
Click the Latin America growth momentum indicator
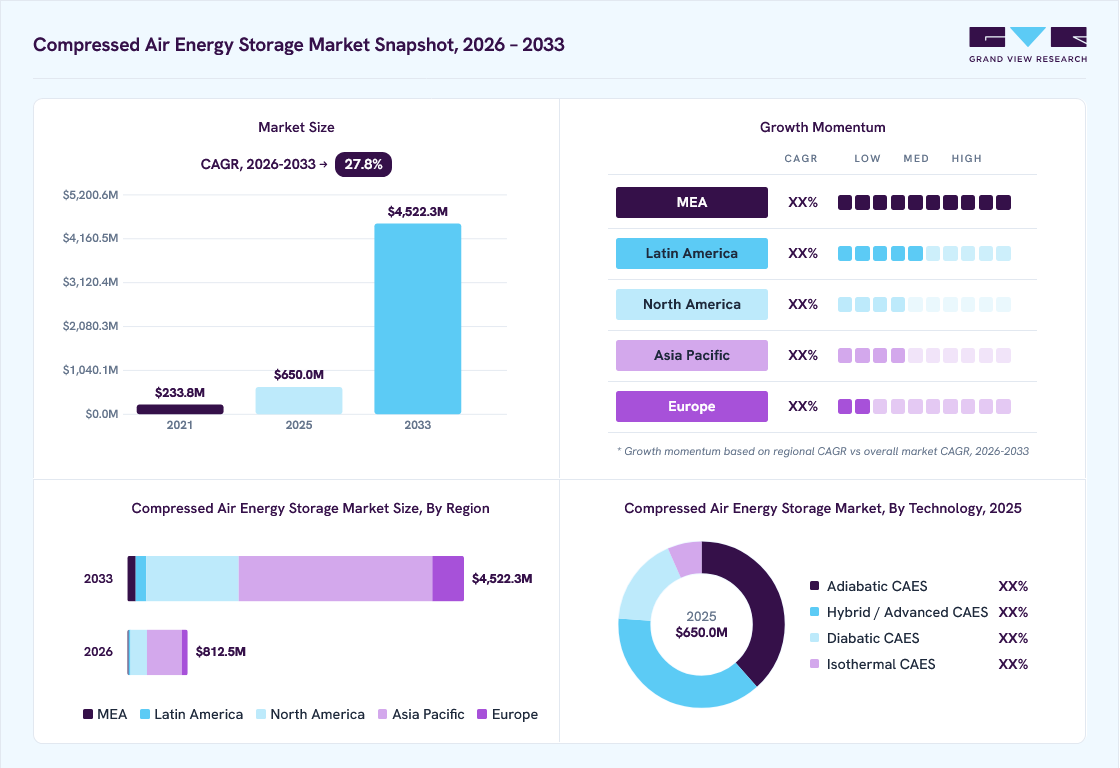pyautogui.click(x=924, y=253)
